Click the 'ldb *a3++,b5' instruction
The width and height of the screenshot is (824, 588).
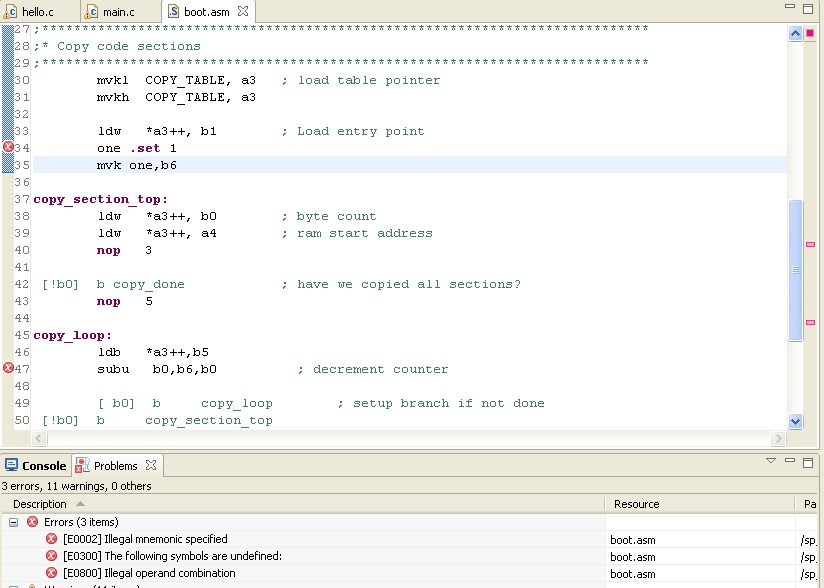pos(153,352)
